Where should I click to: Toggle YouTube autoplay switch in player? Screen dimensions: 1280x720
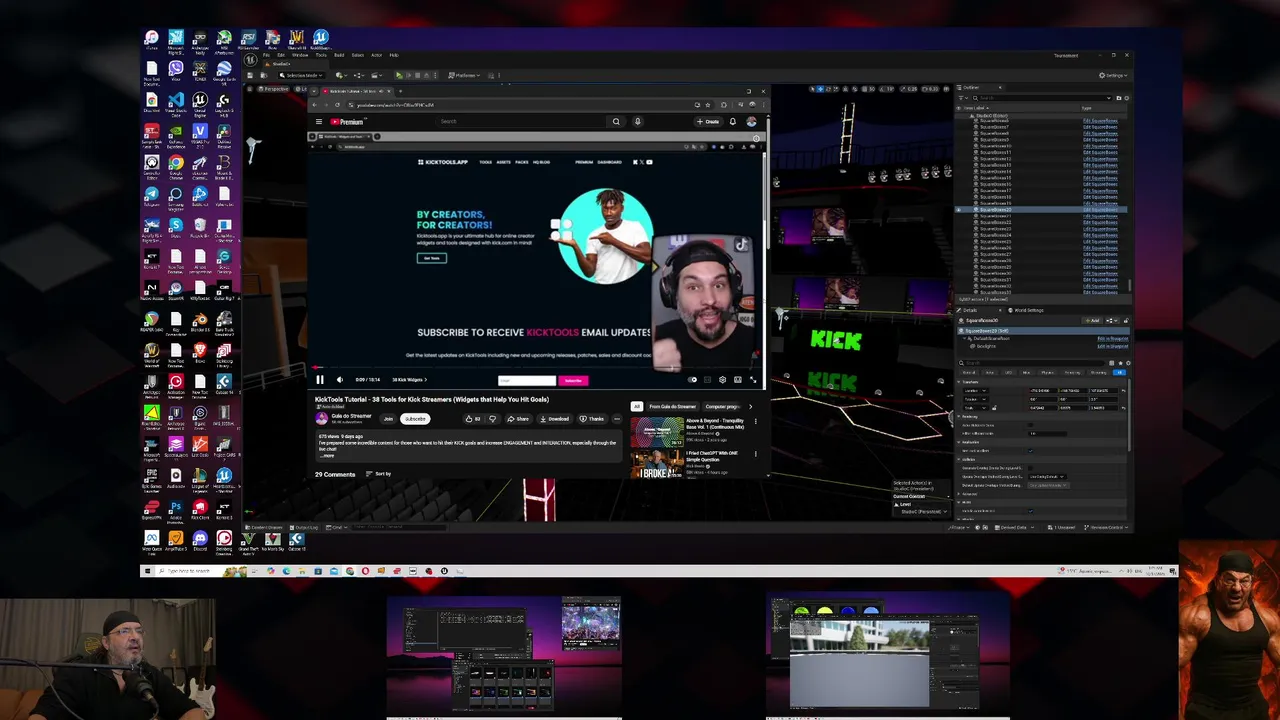[x=692, y=380]
